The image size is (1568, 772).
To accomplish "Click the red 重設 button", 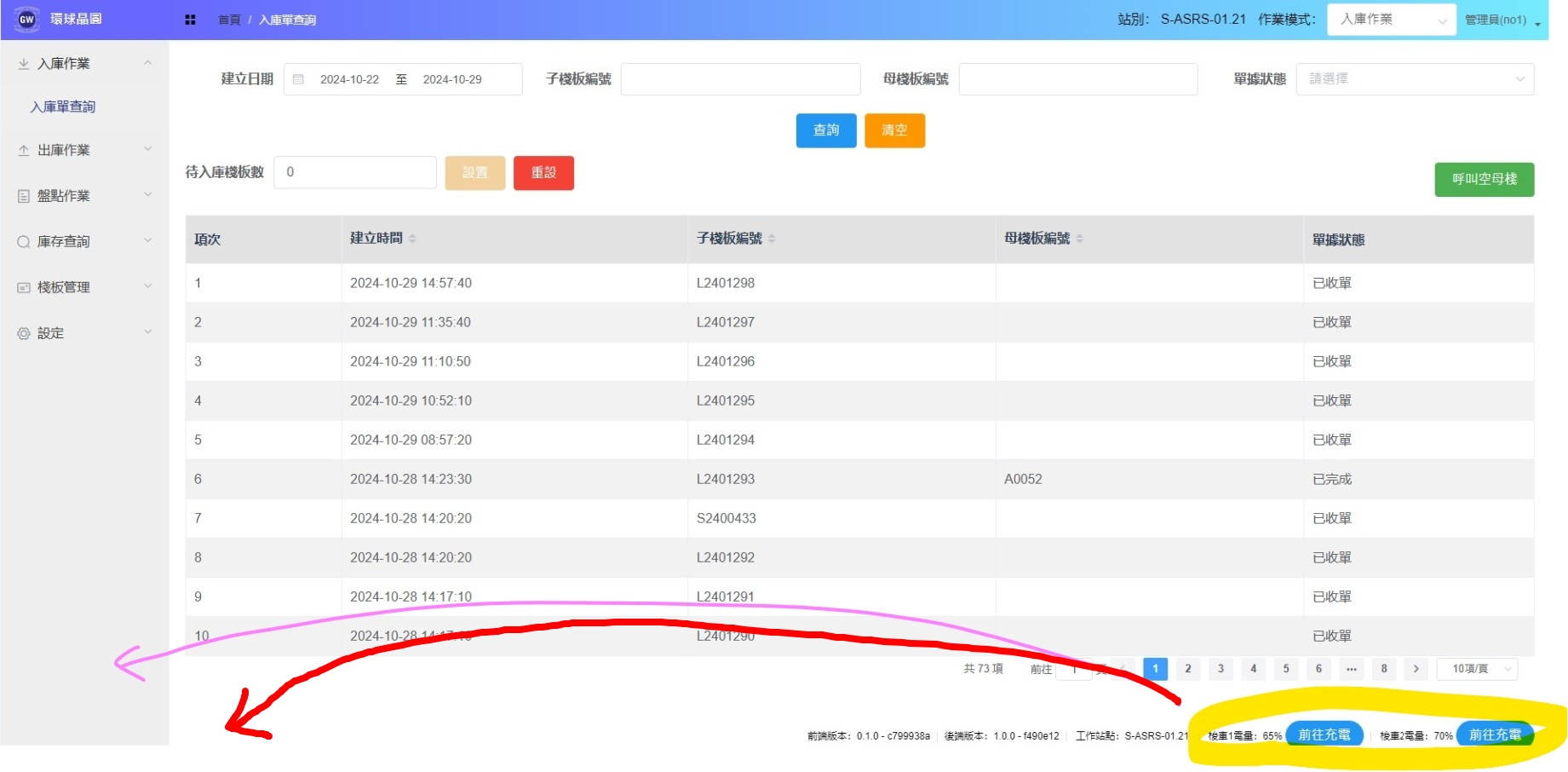I will click(543, 173).
